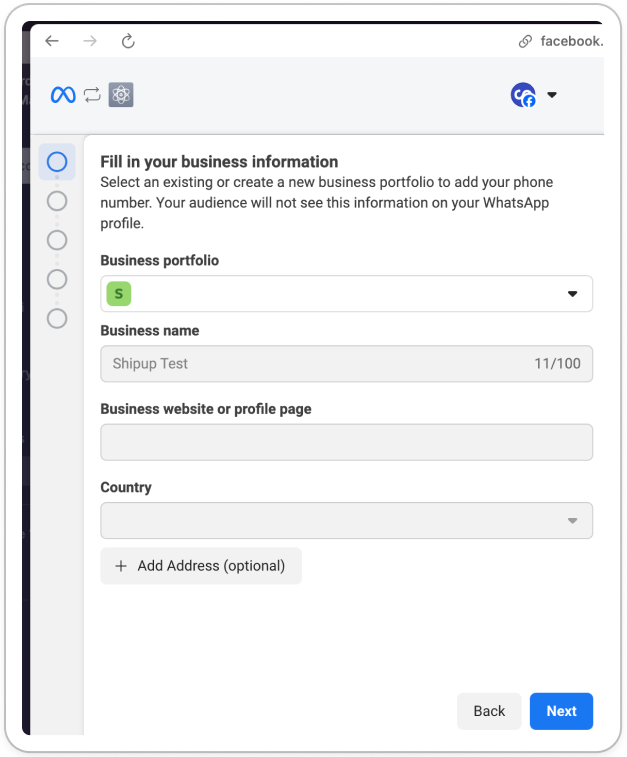Reload the page with refresh icon
627x757 pixels.
tap(128, 41)
